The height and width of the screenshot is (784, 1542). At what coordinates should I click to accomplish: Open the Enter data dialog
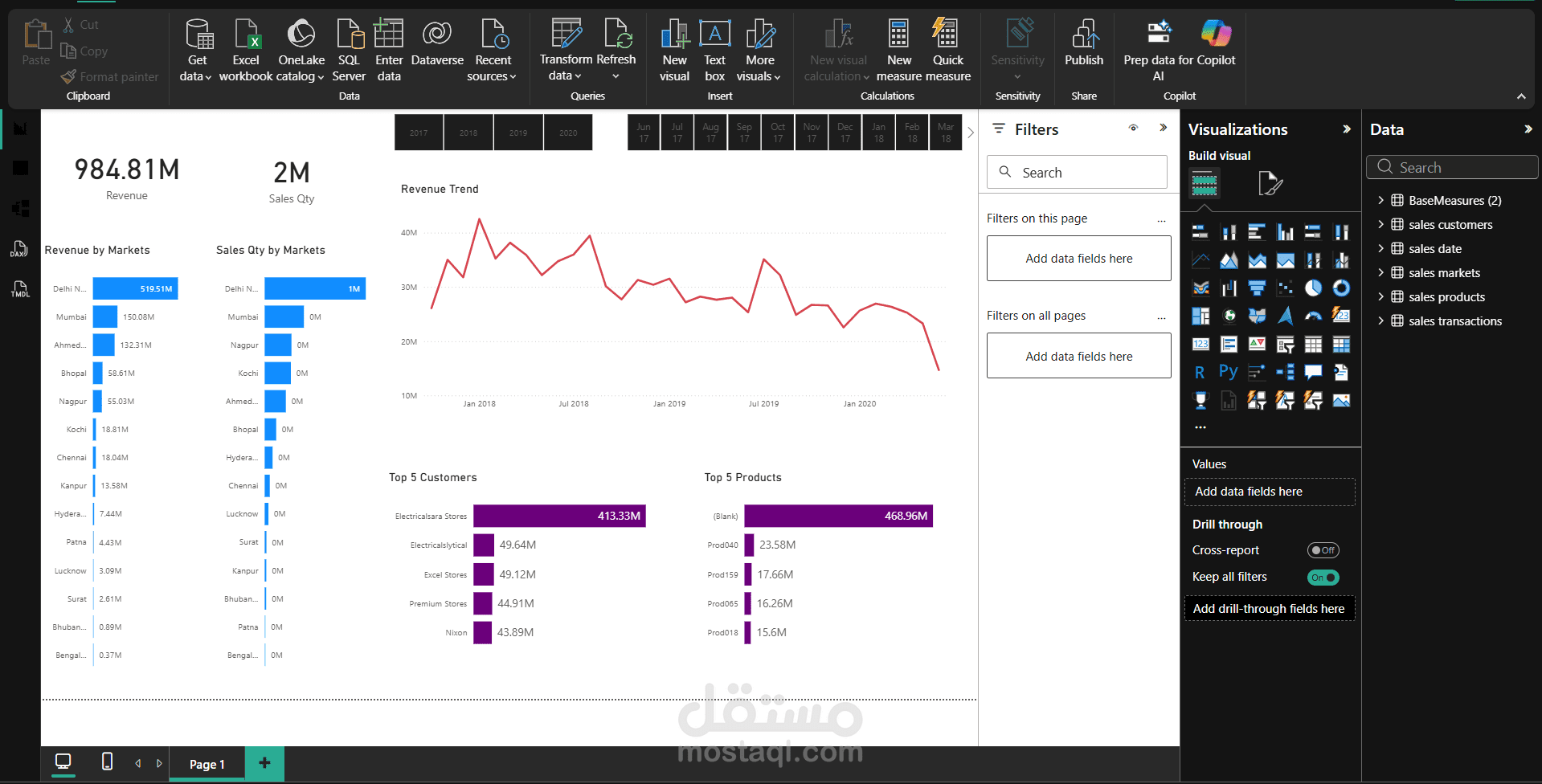coord(389,50)
